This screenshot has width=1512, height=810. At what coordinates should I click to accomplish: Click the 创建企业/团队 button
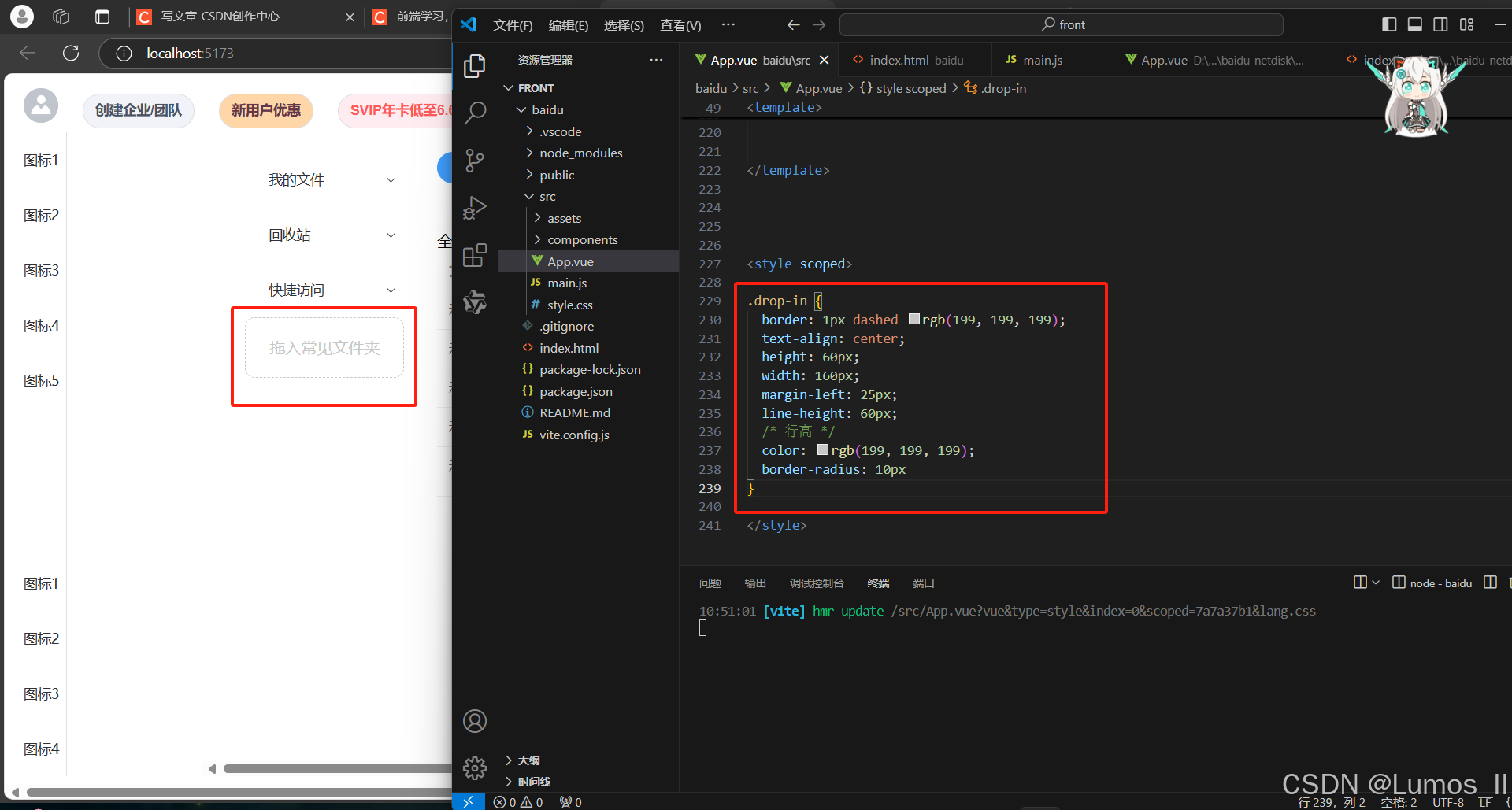[139, 110]
